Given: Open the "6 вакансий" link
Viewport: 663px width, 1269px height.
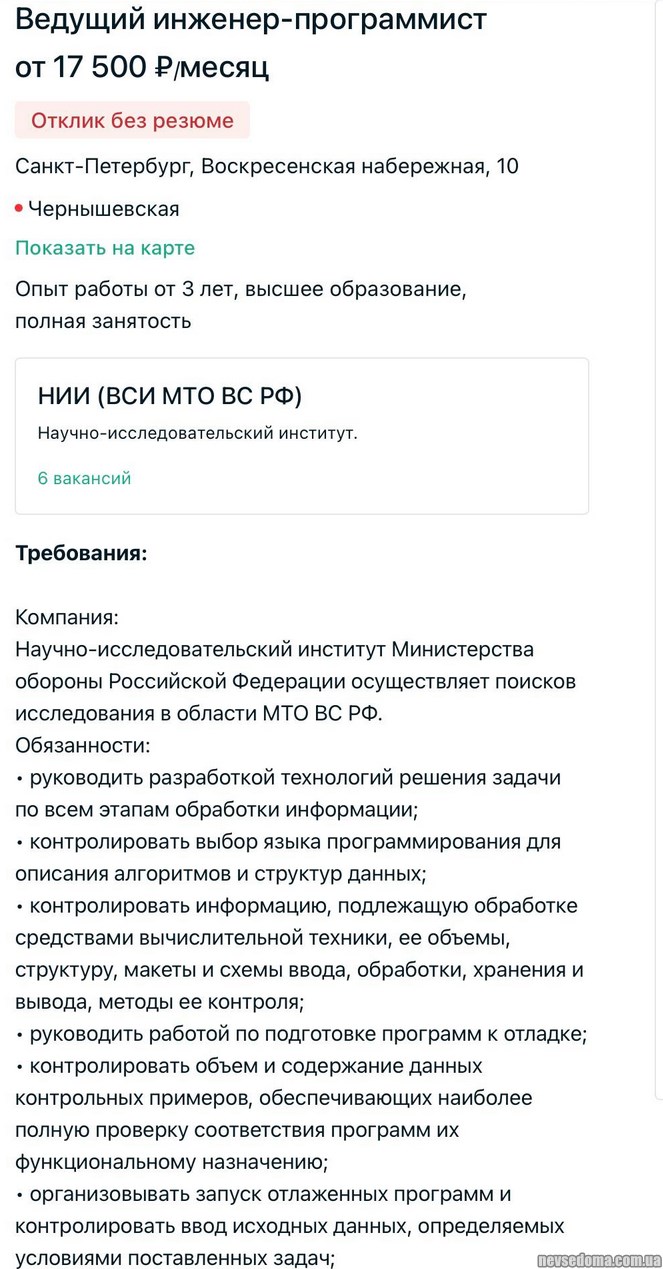Looking at the screenshot, I should (x=84, y=478).
